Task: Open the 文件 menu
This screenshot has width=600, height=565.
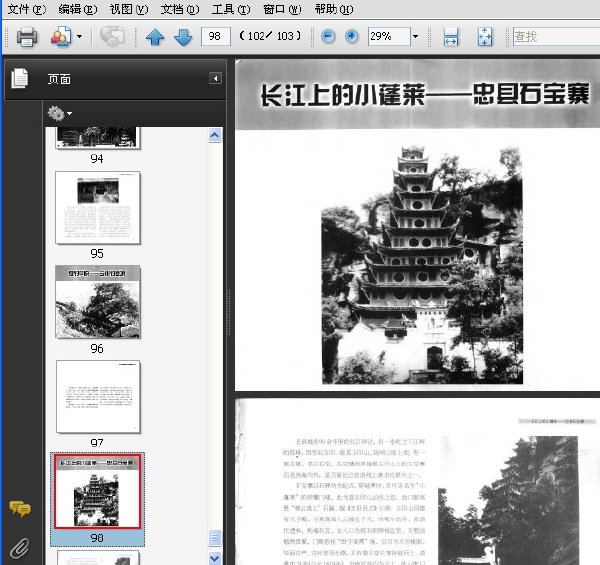Action: pyautogui.click(x=26, y=9)
